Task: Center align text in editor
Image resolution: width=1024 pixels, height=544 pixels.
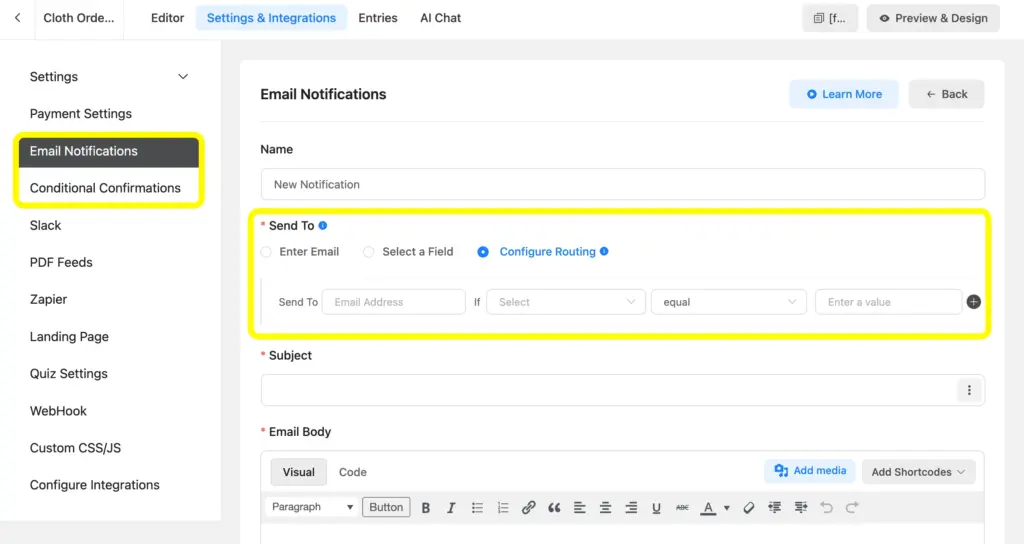Action: pos(605,507)
